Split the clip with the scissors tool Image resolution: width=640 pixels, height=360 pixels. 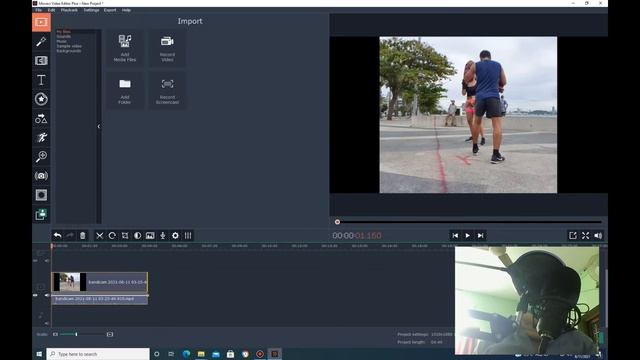click(100, 236)
